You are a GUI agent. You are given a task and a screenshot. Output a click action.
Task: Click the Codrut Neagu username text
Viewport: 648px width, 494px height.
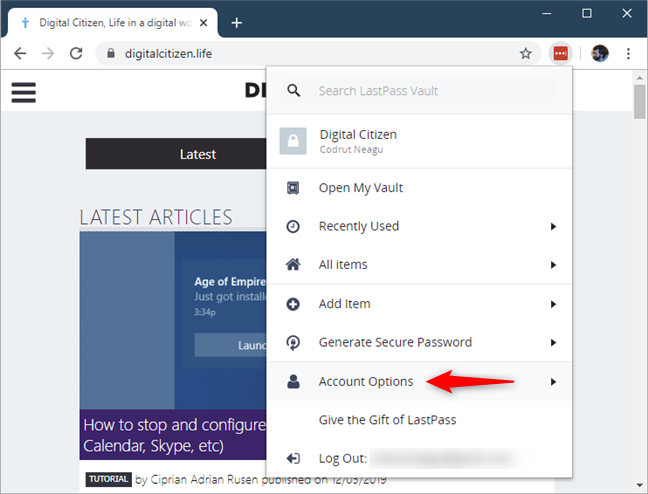(351, 150)
